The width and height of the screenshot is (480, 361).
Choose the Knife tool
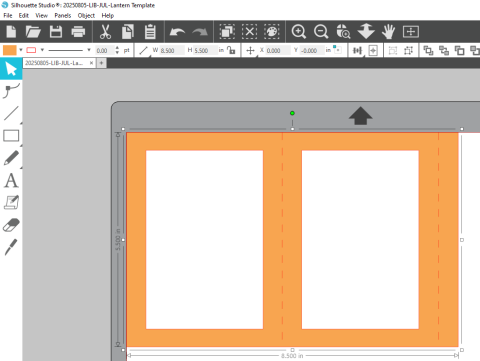click(x=11, y=247)
